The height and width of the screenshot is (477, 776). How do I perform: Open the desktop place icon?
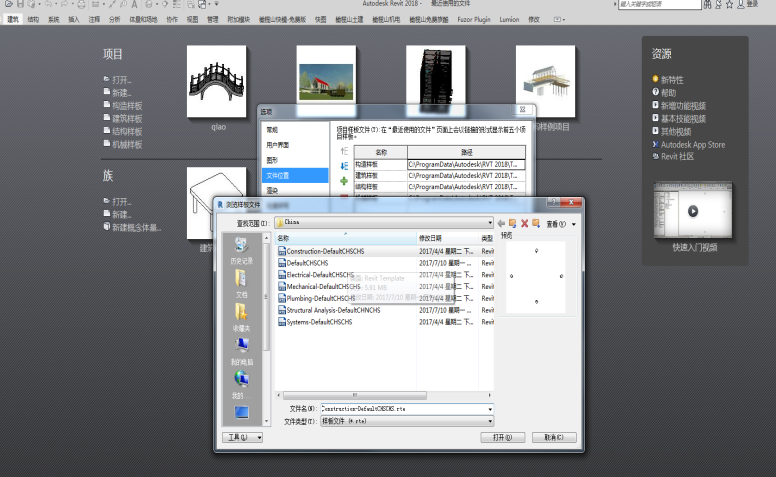242,412
